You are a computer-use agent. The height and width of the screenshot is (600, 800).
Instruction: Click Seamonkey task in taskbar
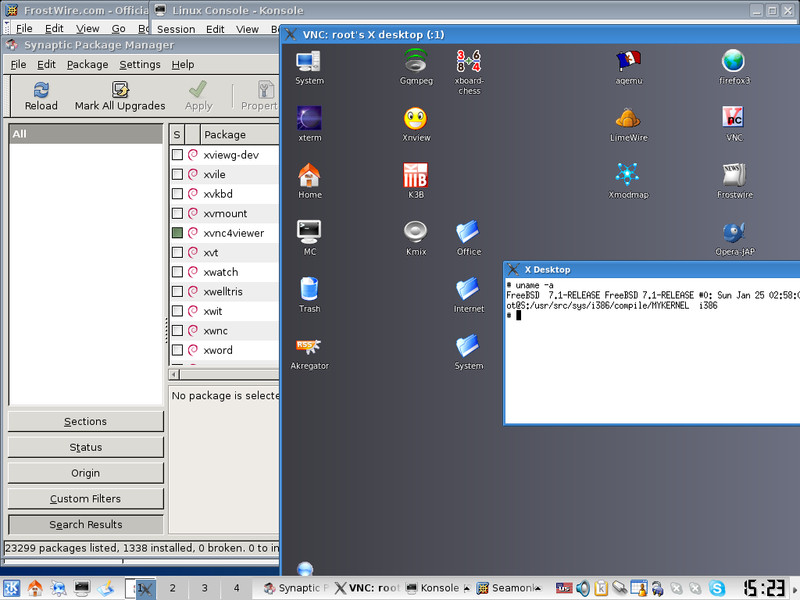click(x=509, y=588)
